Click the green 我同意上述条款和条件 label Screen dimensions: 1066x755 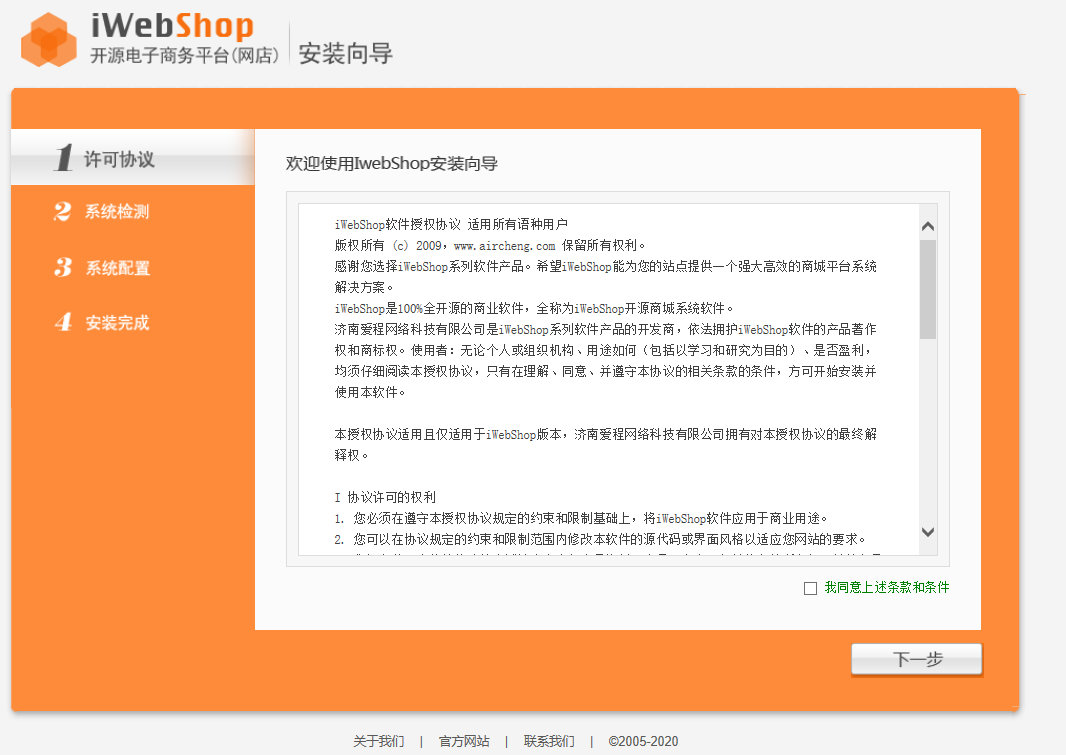point(887,587)
